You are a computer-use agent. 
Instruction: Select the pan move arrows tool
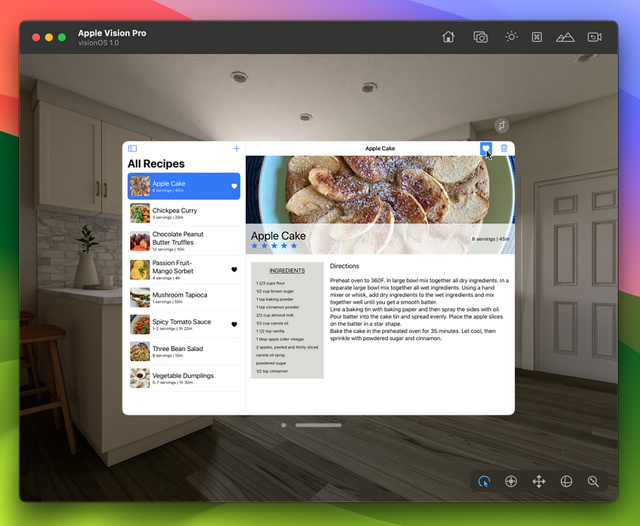point(538,481)
